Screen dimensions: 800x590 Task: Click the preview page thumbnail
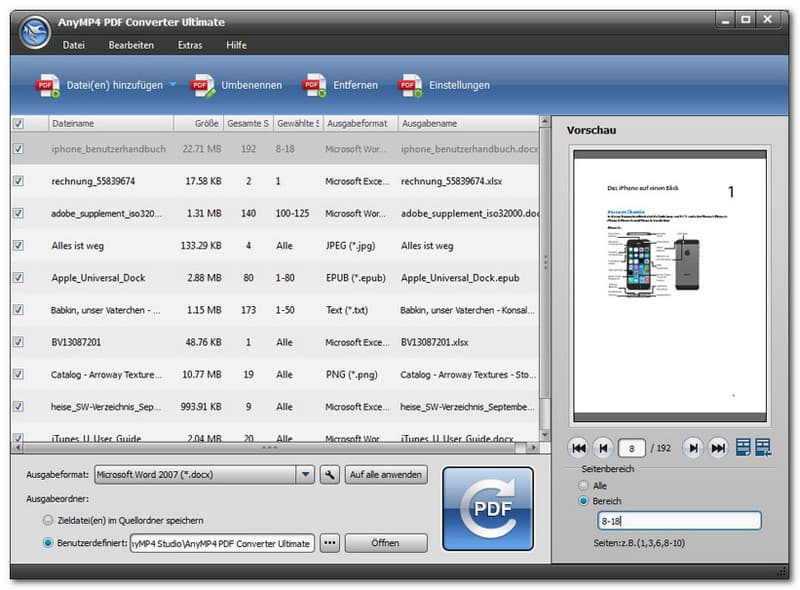coord(670,286)
